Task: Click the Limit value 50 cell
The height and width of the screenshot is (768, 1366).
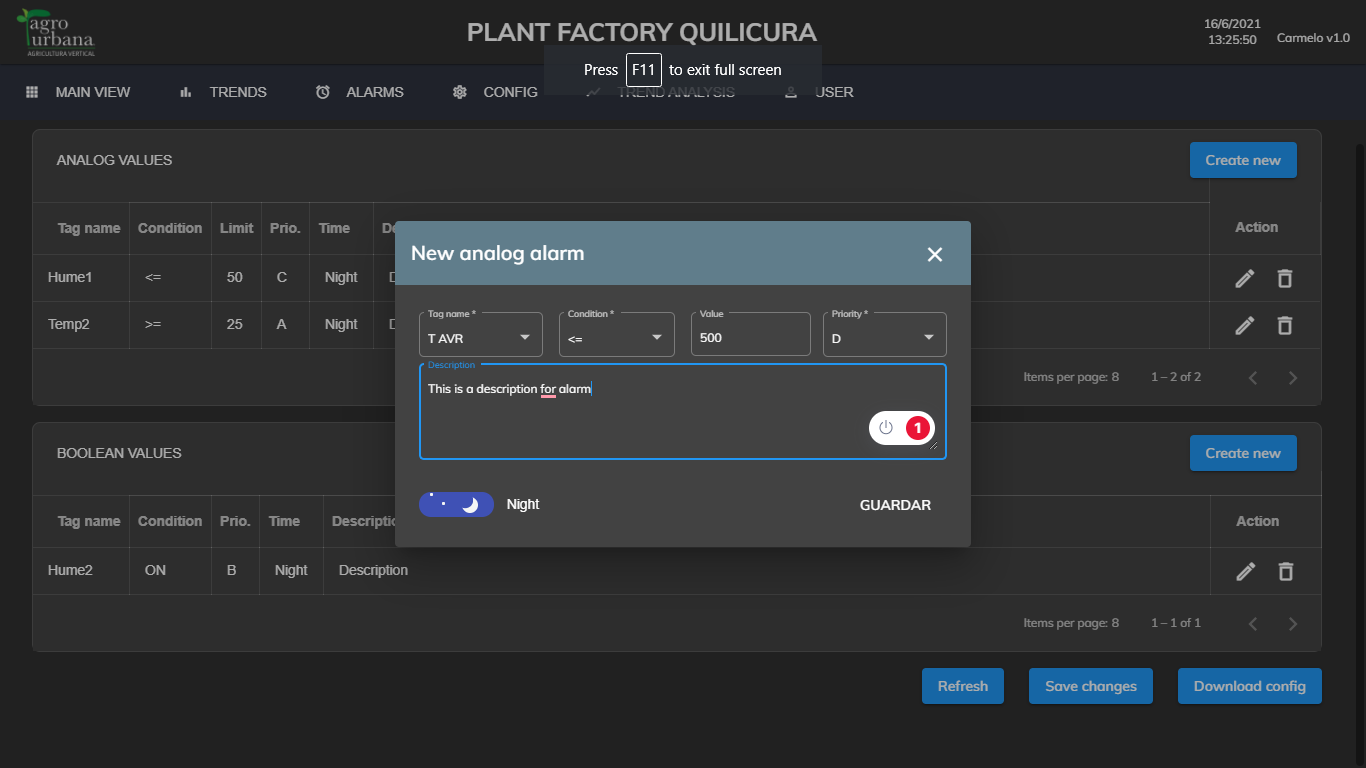Action: click(x=235, y=277)
